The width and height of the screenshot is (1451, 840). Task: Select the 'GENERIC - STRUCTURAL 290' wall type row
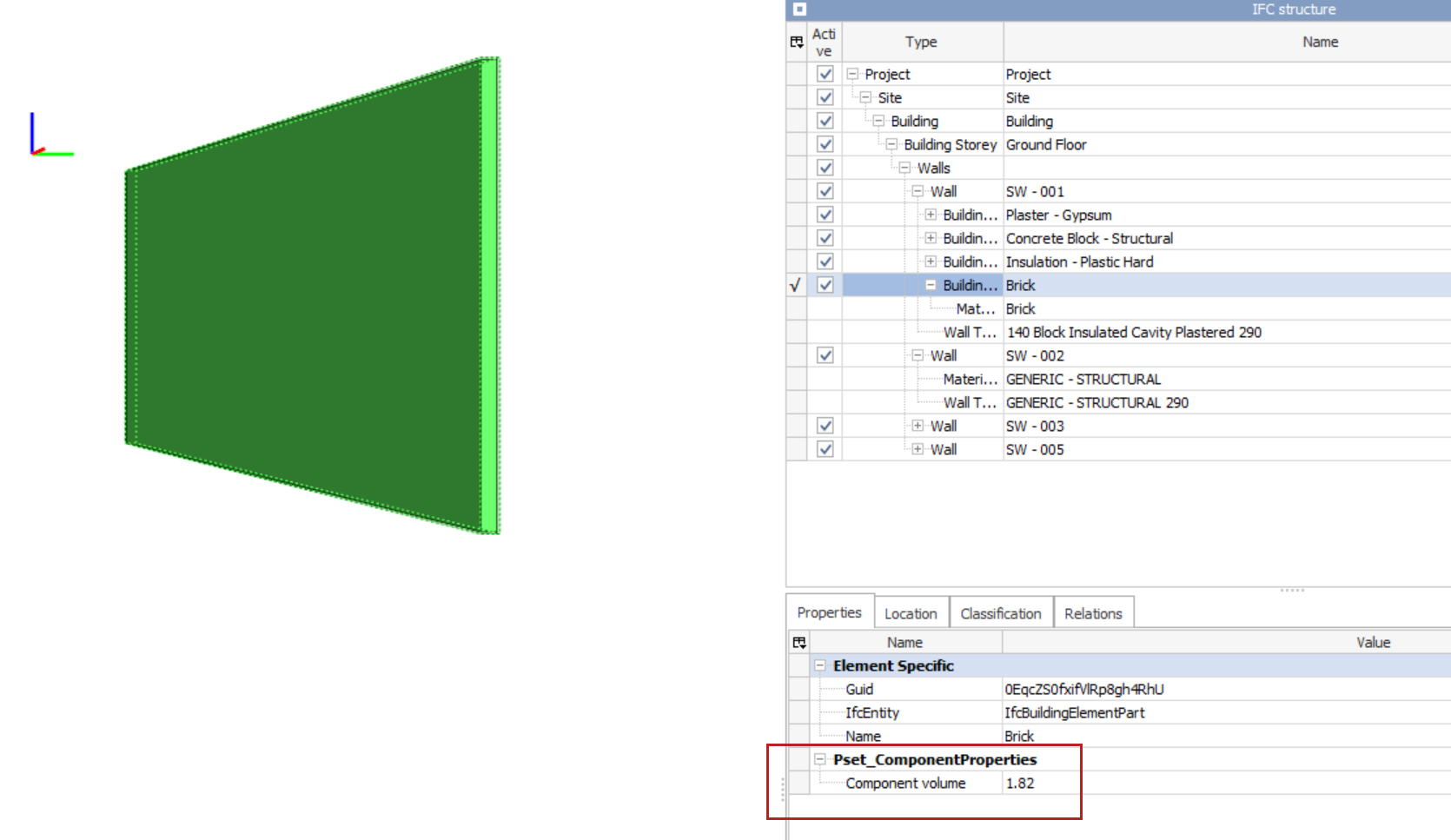click(1097, 402)
